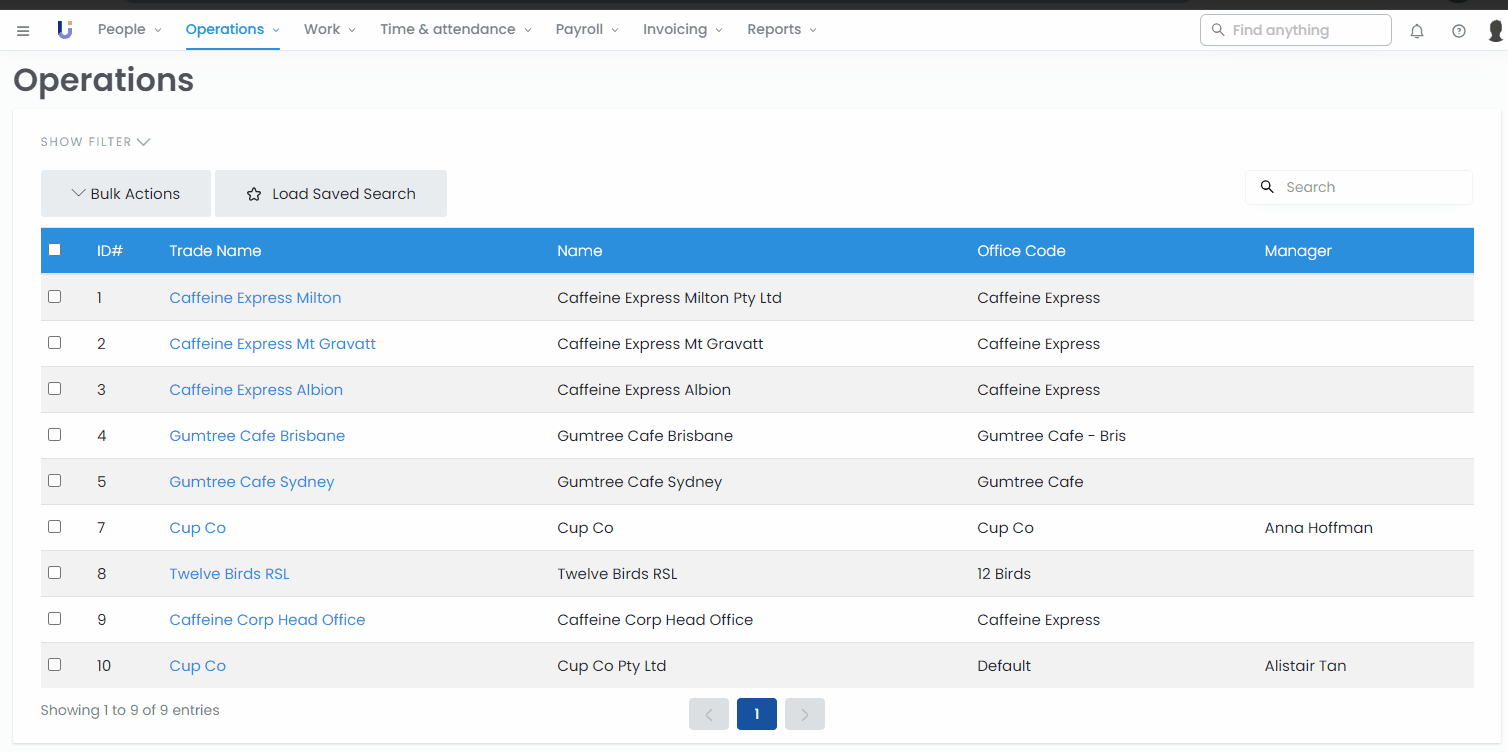Click the app logo home icon
Screen dimensions: 1508x752
[x=65, y=30]
